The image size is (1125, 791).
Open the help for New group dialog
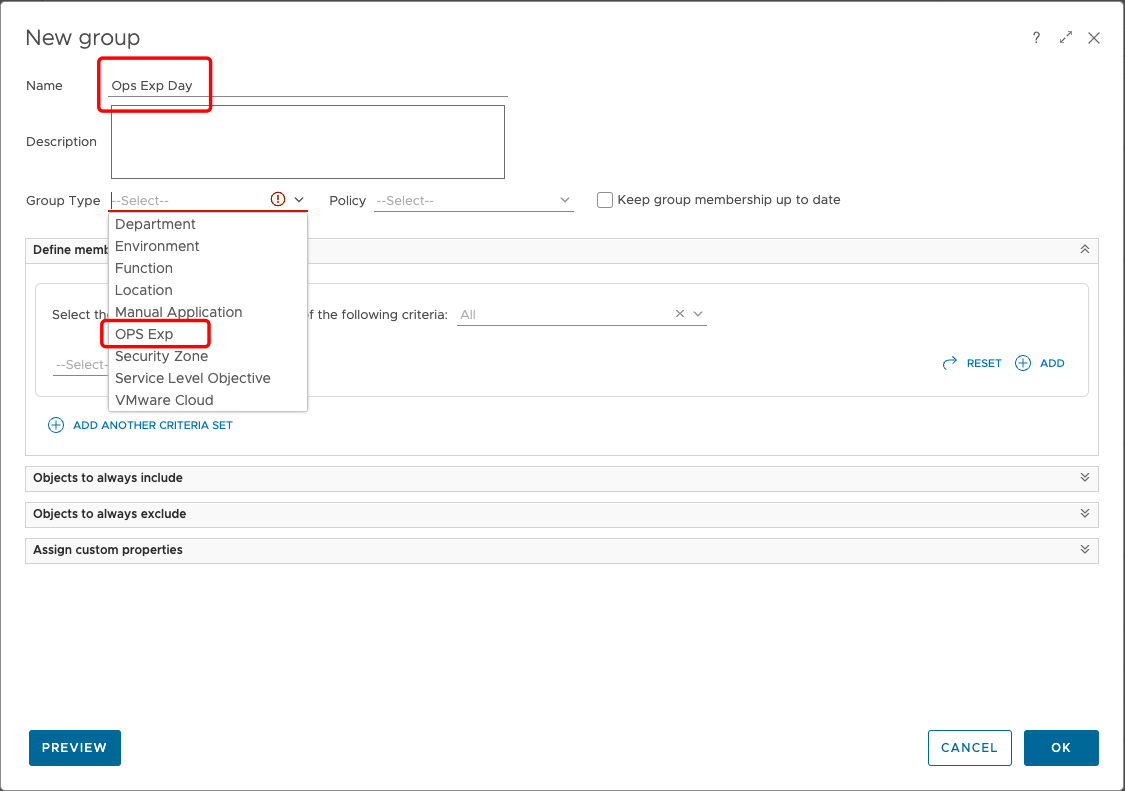tap(1036, 37)
